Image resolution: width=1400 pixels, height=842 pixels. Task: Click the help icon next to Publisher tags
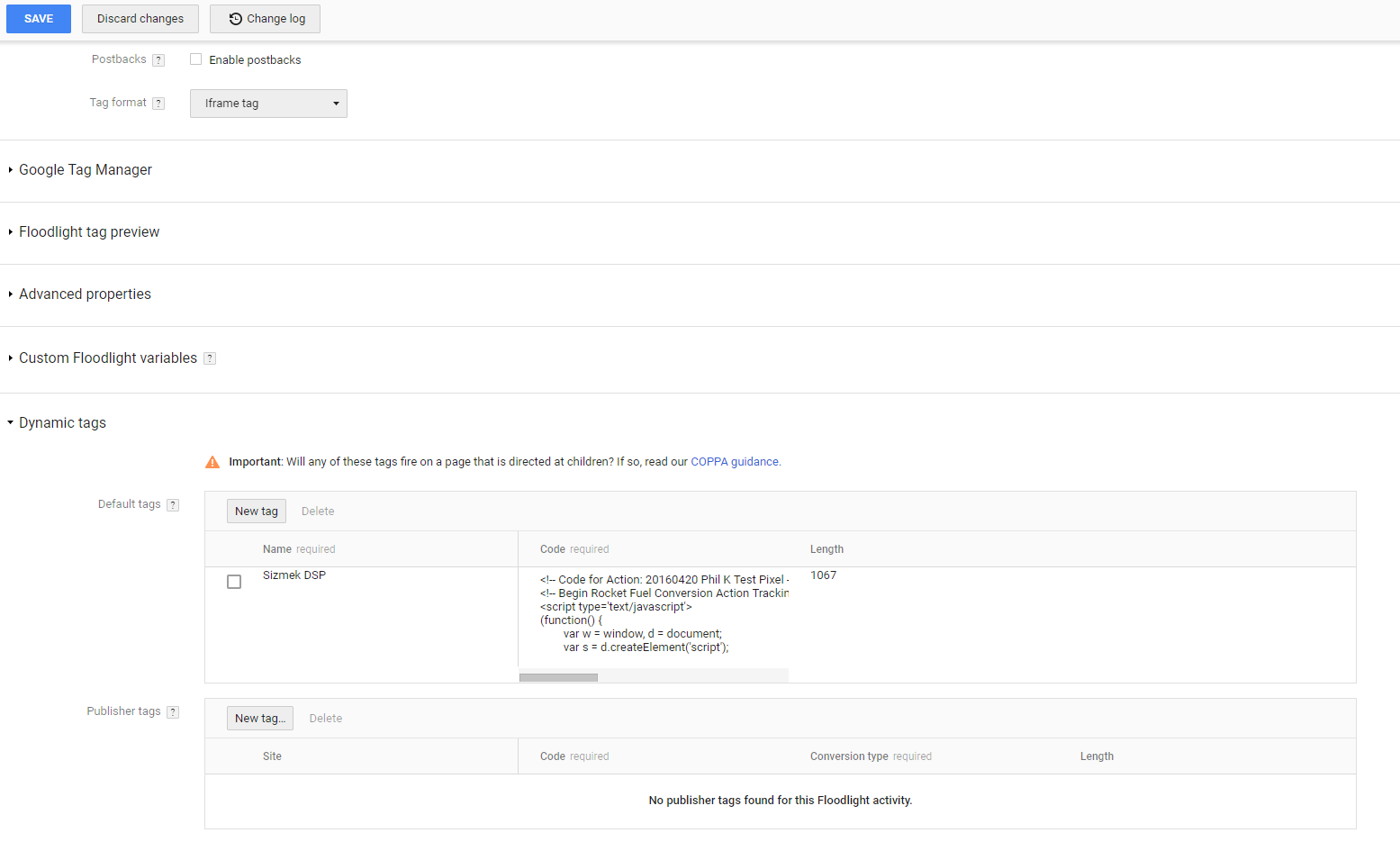point(173,712)
